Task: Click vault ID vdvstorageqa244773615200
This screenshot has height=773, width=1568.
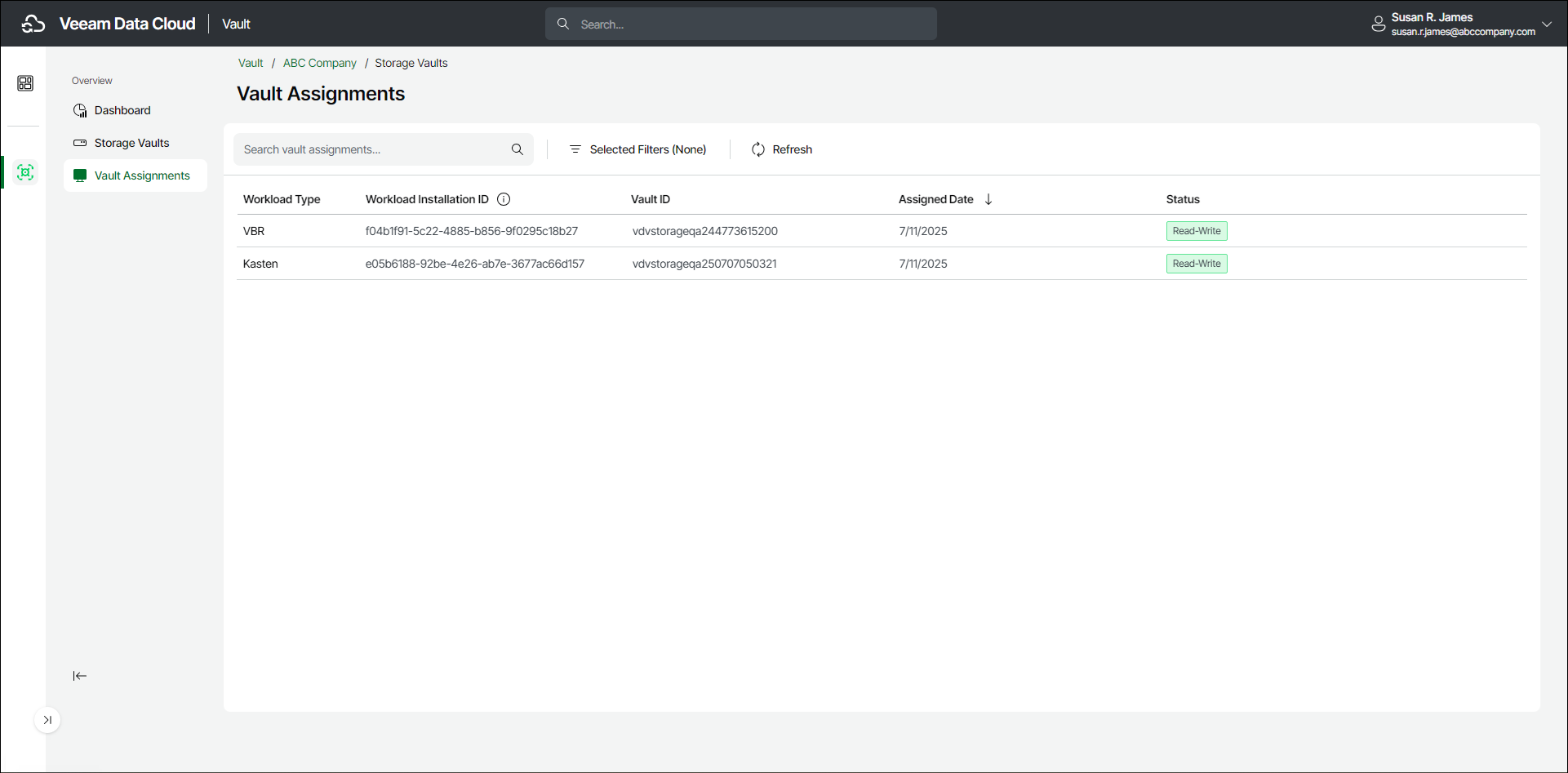Action: (705, 231)
